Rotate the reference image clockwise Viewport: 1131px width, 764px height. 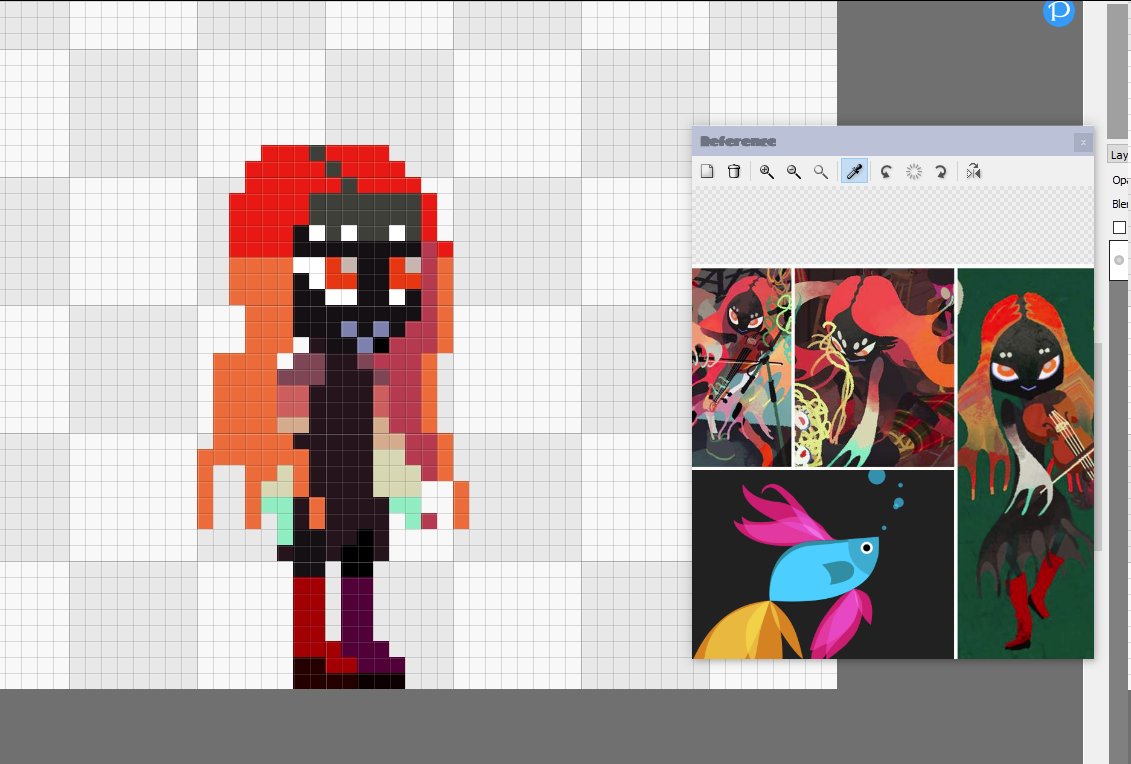click(x=941, y=172)
